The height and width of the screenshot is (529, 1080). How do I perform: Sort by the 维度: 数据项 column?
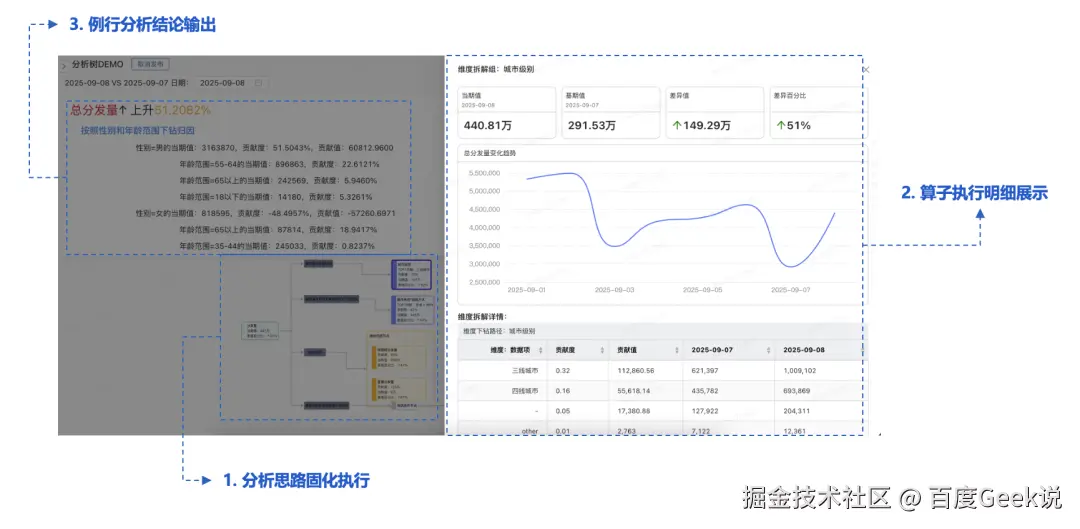pyautogui.click(x=540, y=350)
